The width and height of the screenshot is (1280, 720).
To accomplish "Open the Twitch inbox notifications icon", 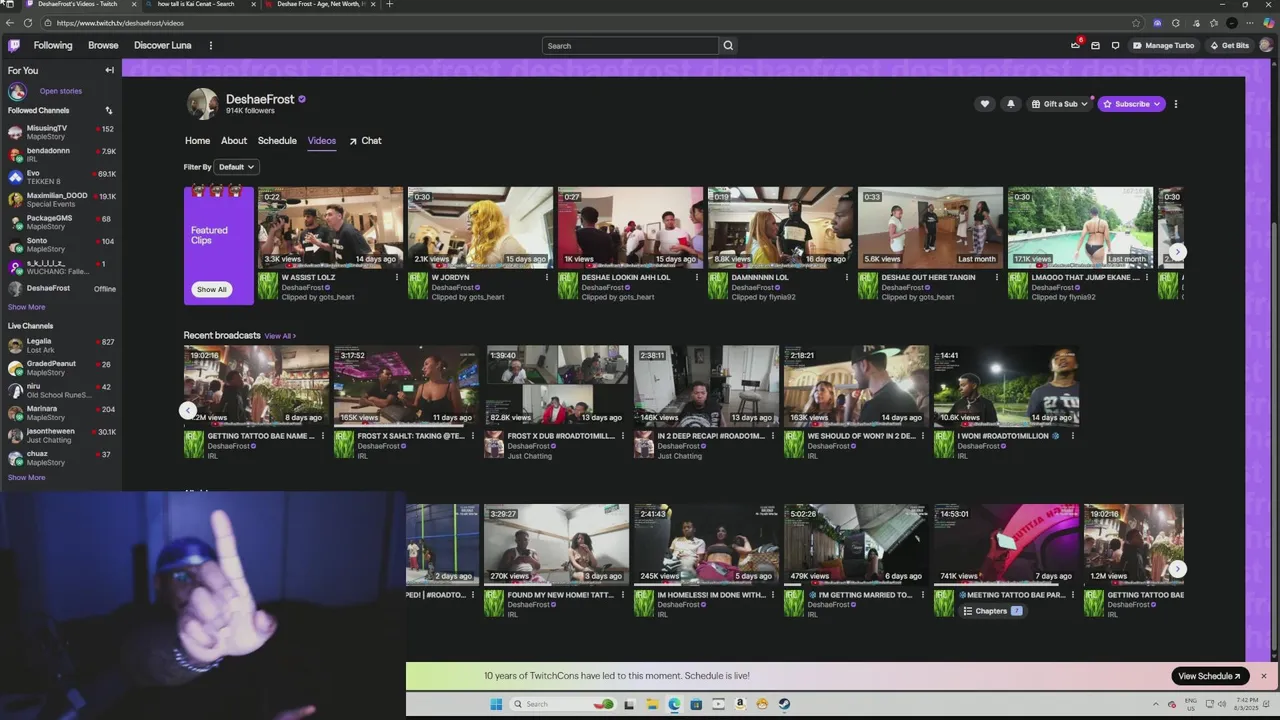I will (1095, 45).
